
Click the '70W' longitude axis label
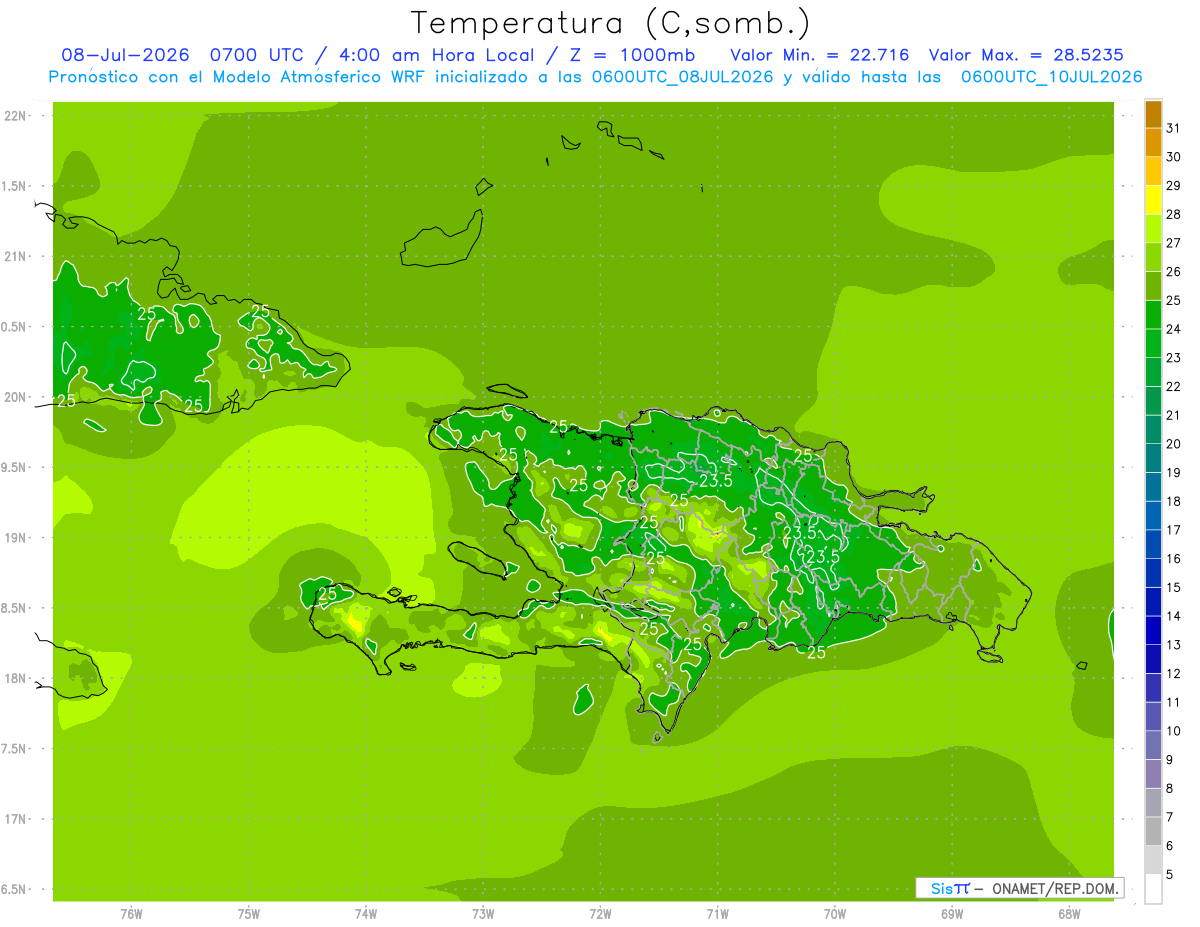pos(835,914)
